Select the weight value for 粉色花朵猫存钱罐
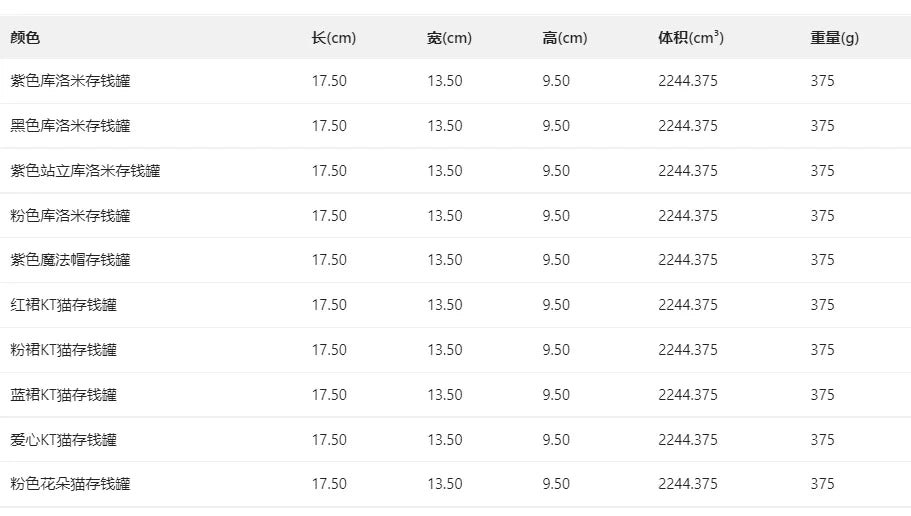The image size is (911, 516). (x=822, y=484)
